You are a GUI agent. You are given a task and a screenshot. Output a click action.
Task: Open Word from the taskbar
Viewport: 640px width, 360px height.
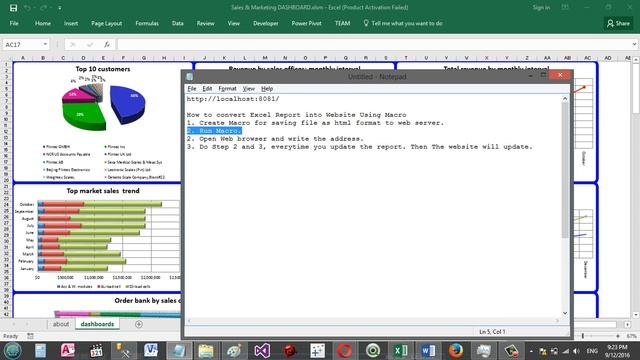coord(428,351)
